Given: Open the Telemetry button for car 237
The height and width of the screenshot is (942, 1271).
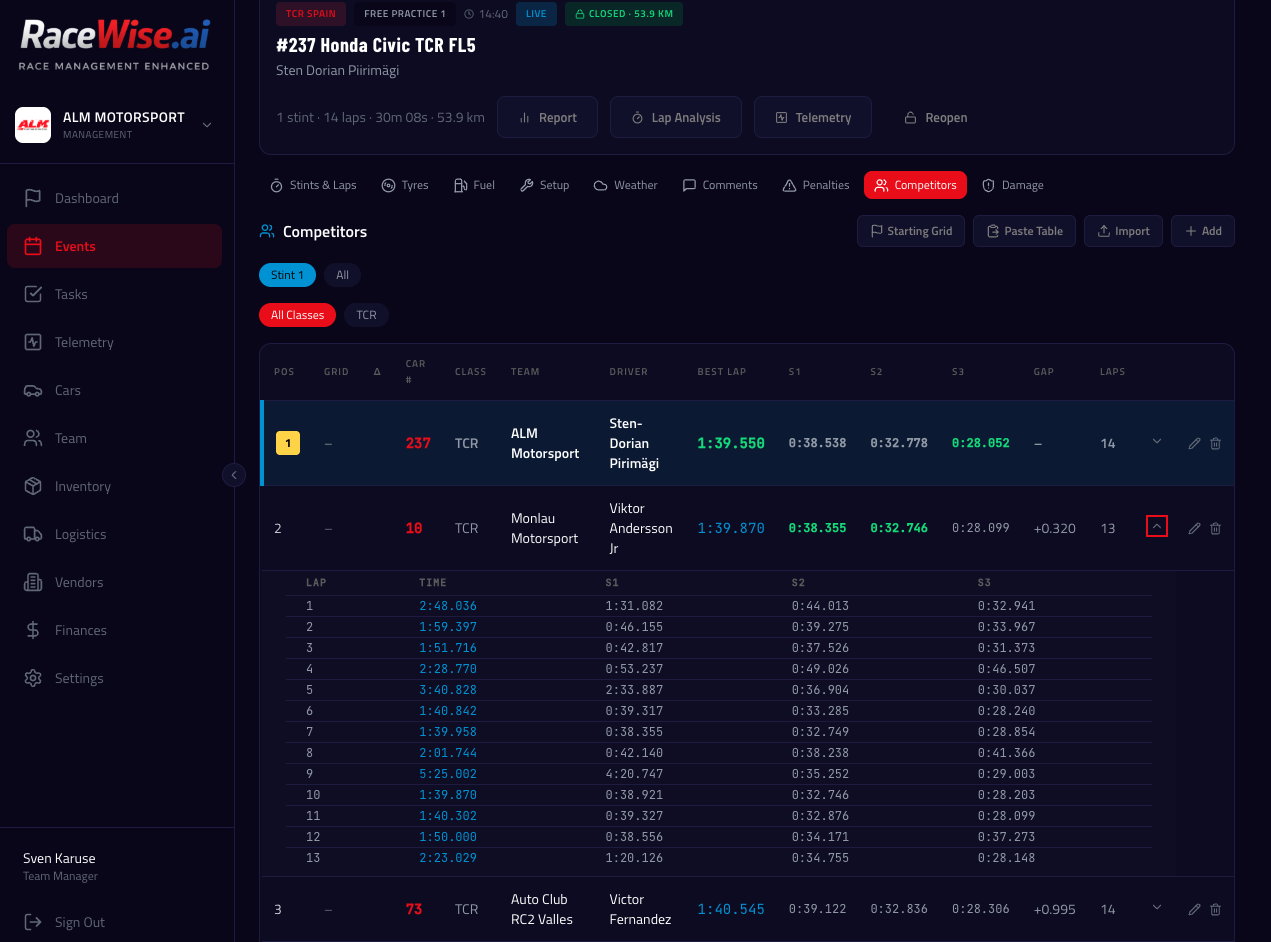Looking at the screenshot, I should (x=813, y=117).
